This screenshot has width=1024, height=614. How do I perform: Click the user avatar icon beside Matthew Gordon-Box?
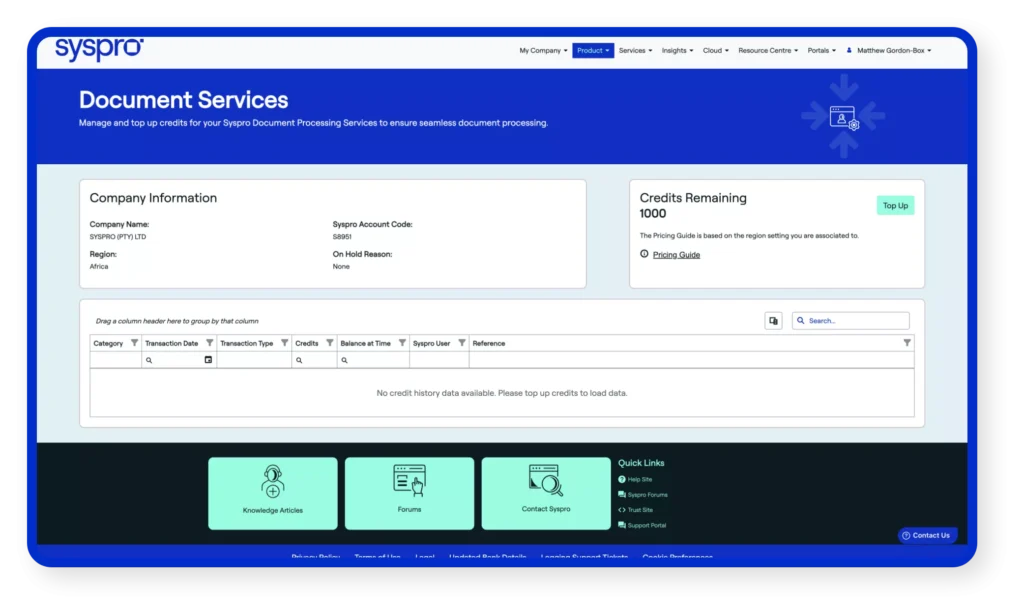point(849,50)
